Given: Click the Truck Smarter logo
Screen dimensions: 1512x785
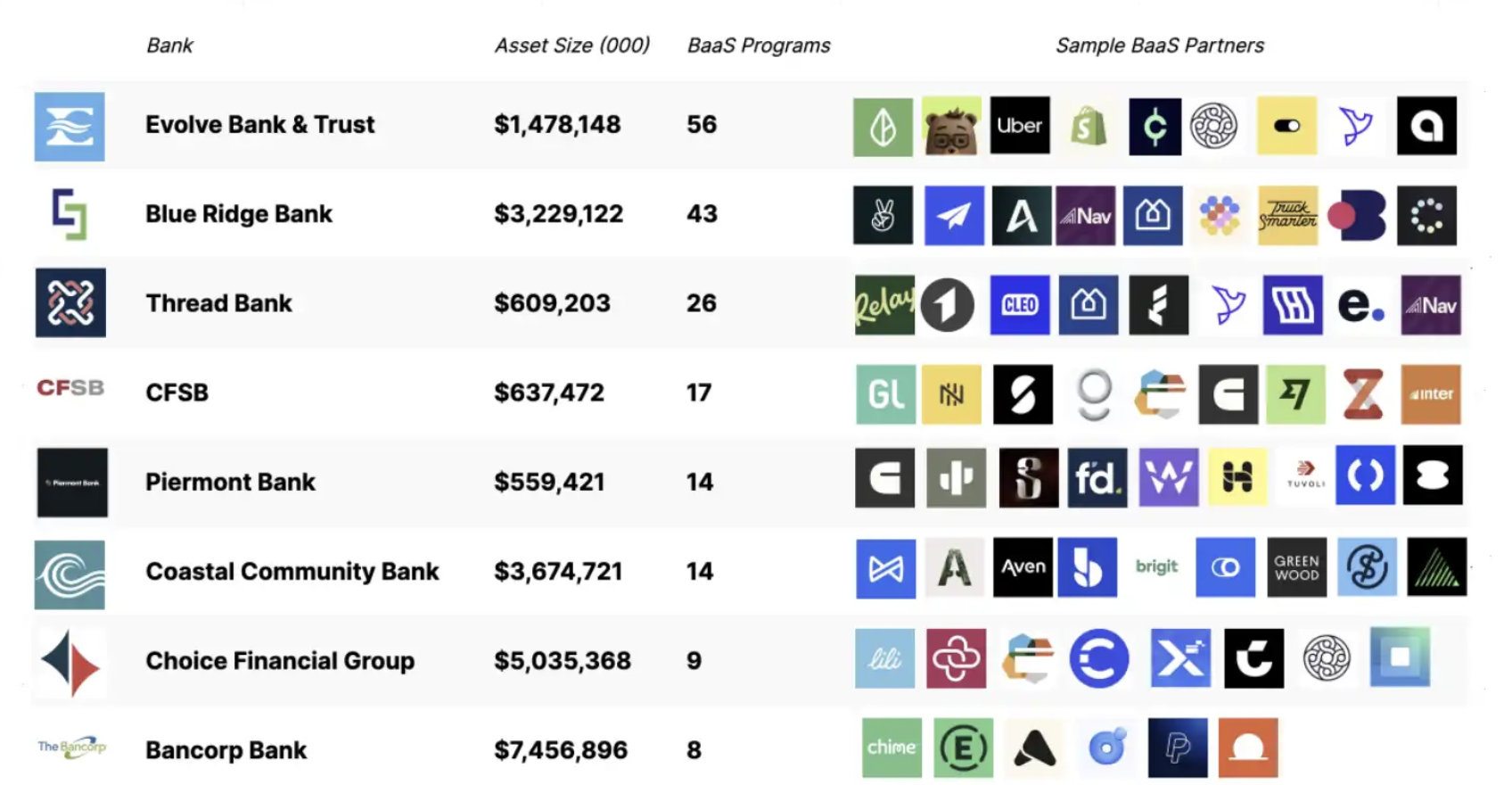Looking at the screenshot, I should [x=1286, y=215].
